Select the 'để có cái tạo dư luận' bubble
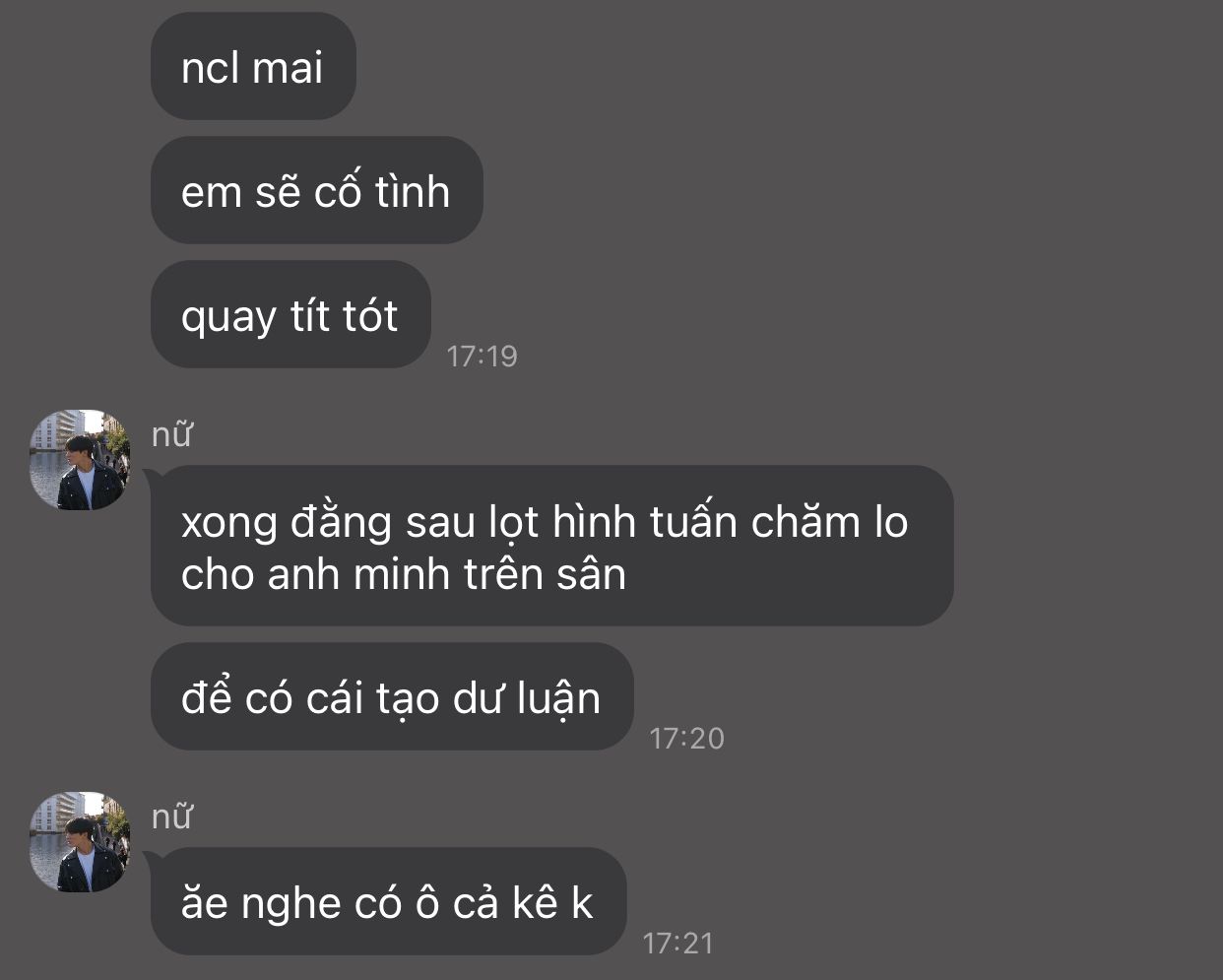The width and height of the screenshot is (1223, 980). pos(392,696)
